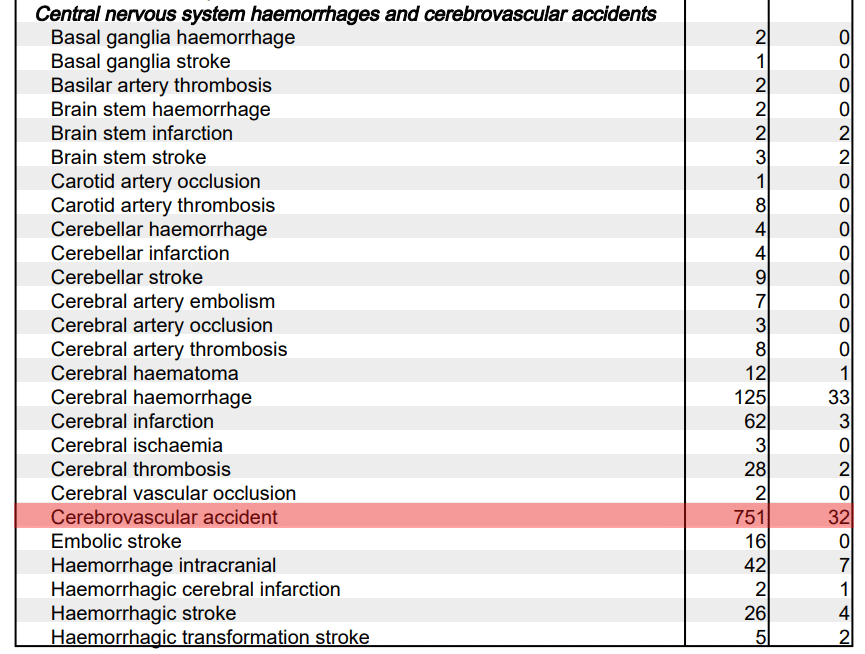
Task: Click the Haemorrhagic stroke label
Action: point(143,613)
